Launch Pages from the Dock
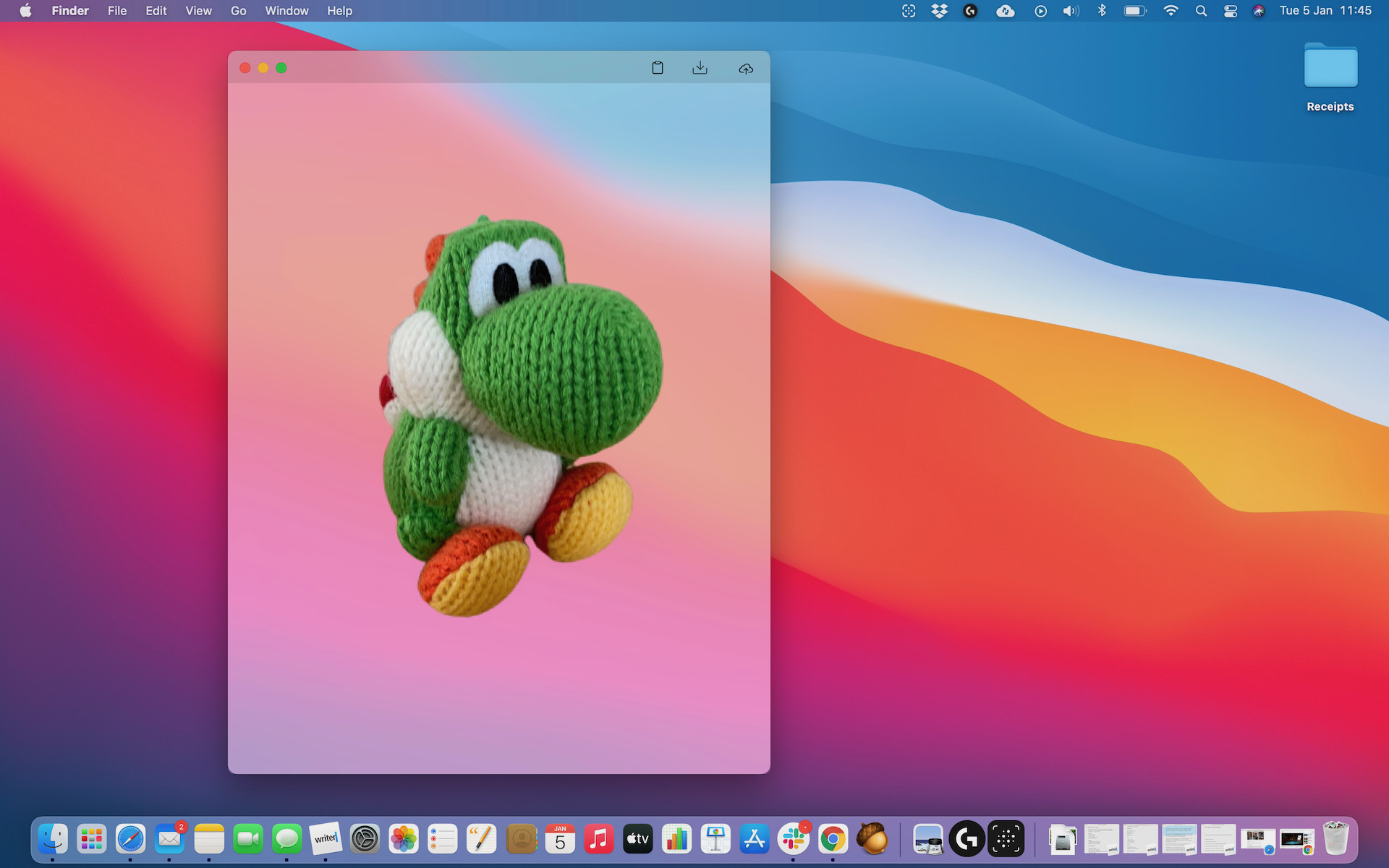 pyautogui.click(x=482, y=839)
